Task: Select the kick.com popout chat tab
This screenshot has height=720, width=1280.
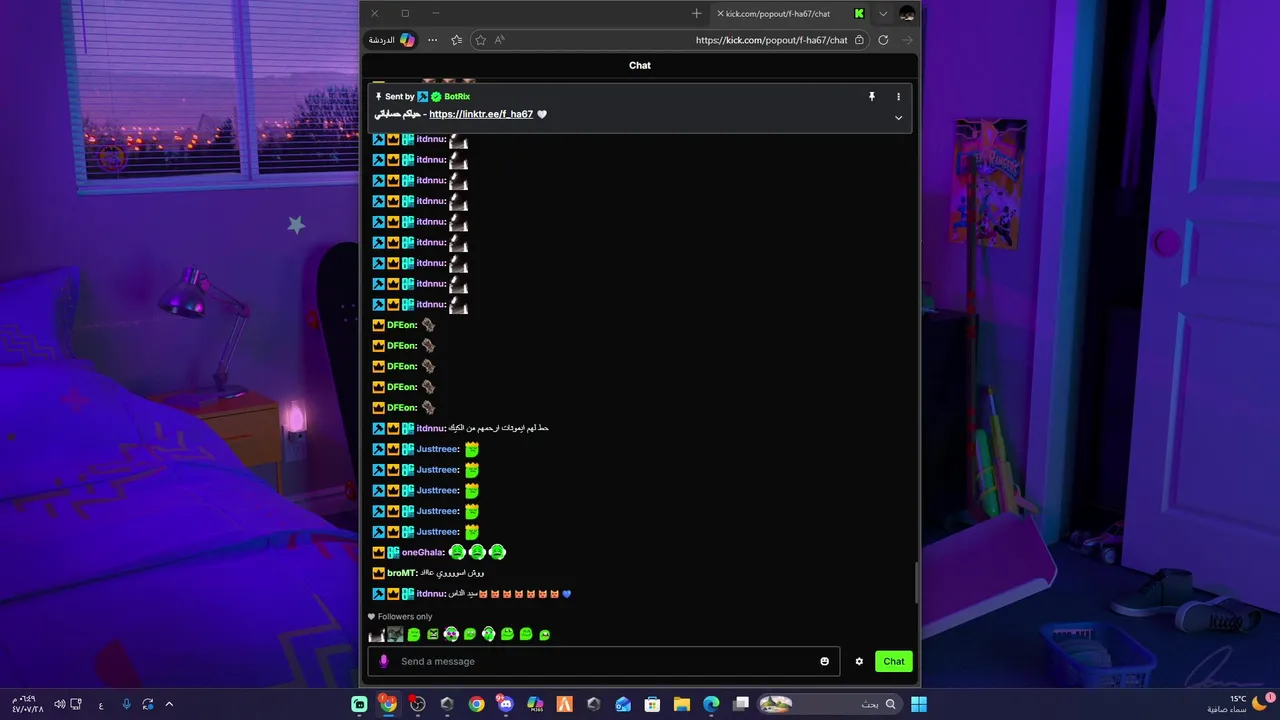Action: click(x=790, y=14)
